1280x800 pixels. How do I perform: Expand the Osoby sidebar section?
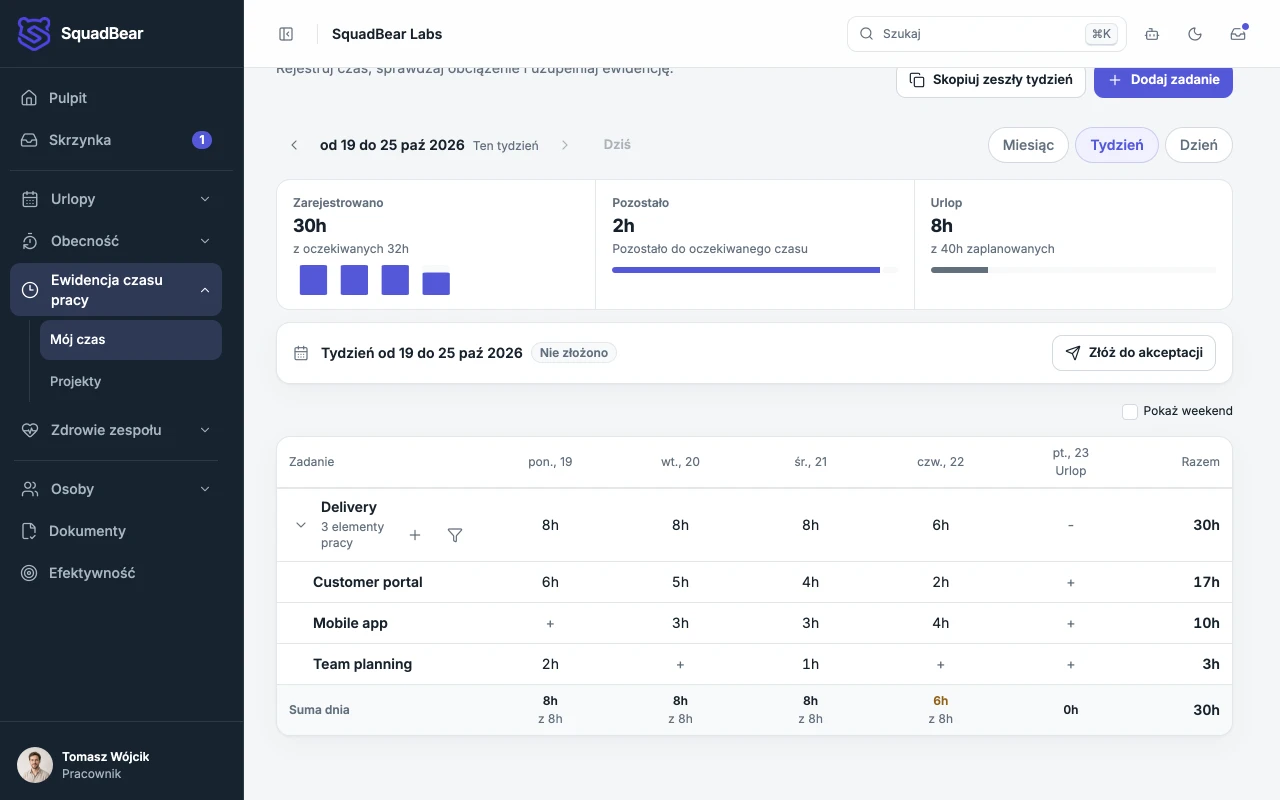[x=116, y=489]
